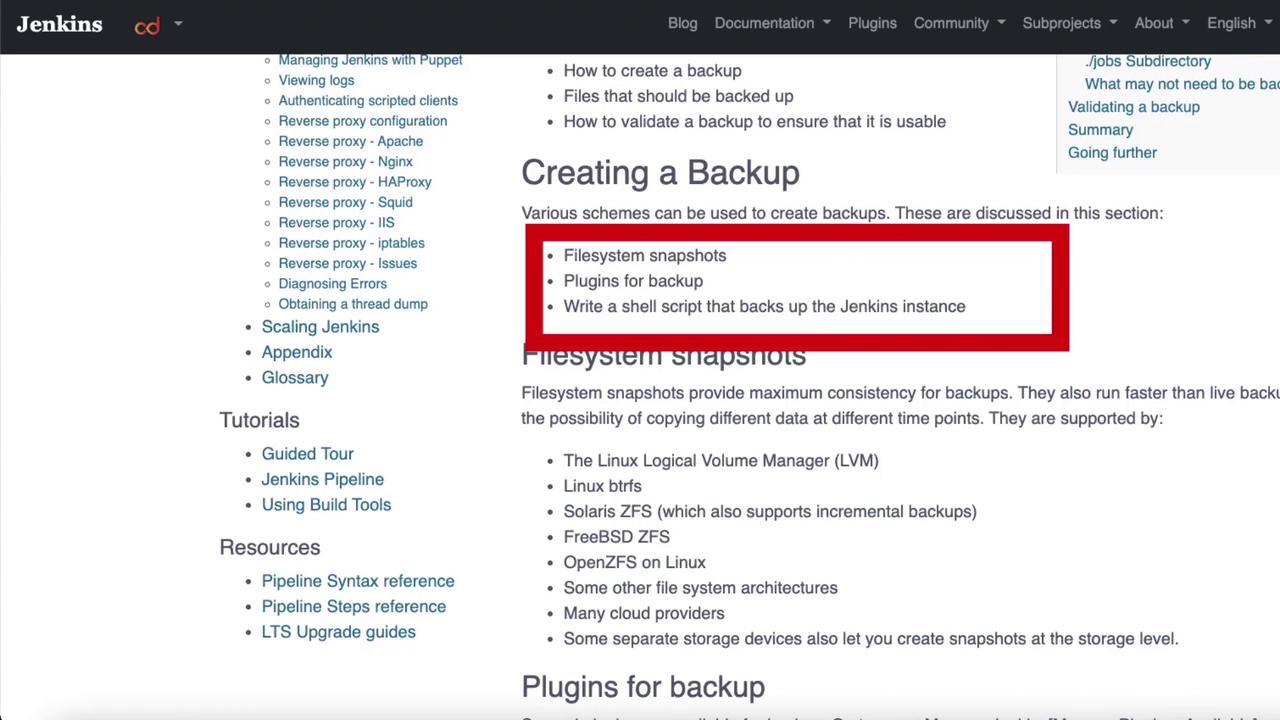Screen dimensions: 1280x720
Task: Open Reverse proxy - Issues link
Action: pyautogui.click(x=348, y=263)
